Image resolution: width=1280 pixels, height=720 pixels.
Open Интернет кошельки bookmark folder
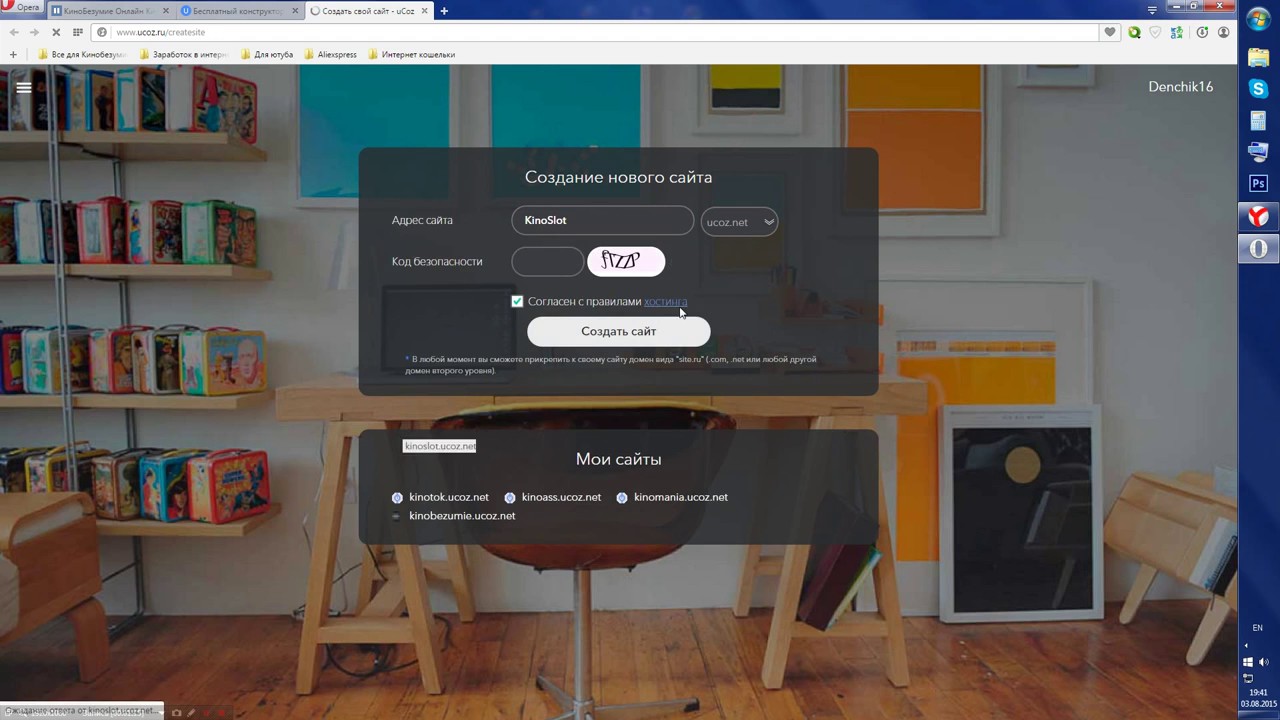[412, 54]
